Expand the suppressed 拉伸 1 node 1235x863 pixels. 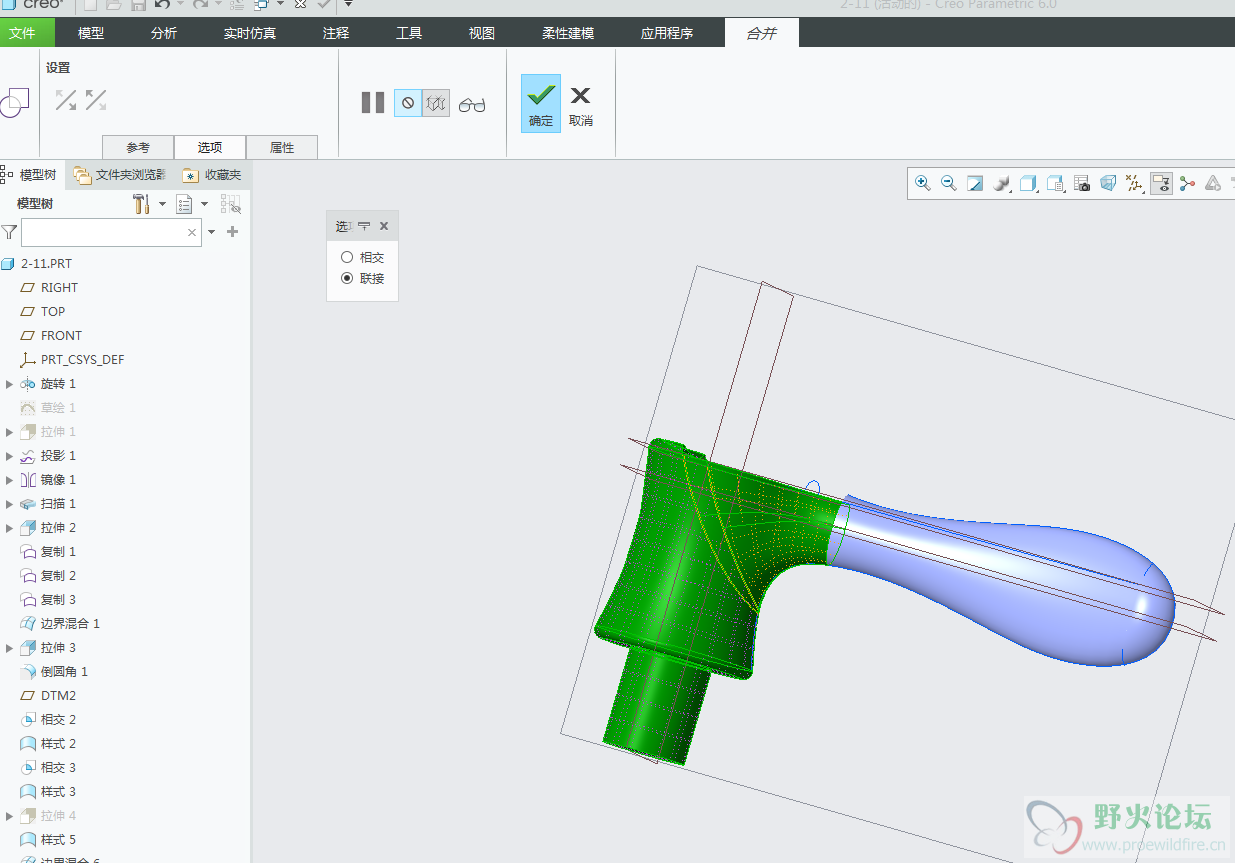click(x=10, y=432)
